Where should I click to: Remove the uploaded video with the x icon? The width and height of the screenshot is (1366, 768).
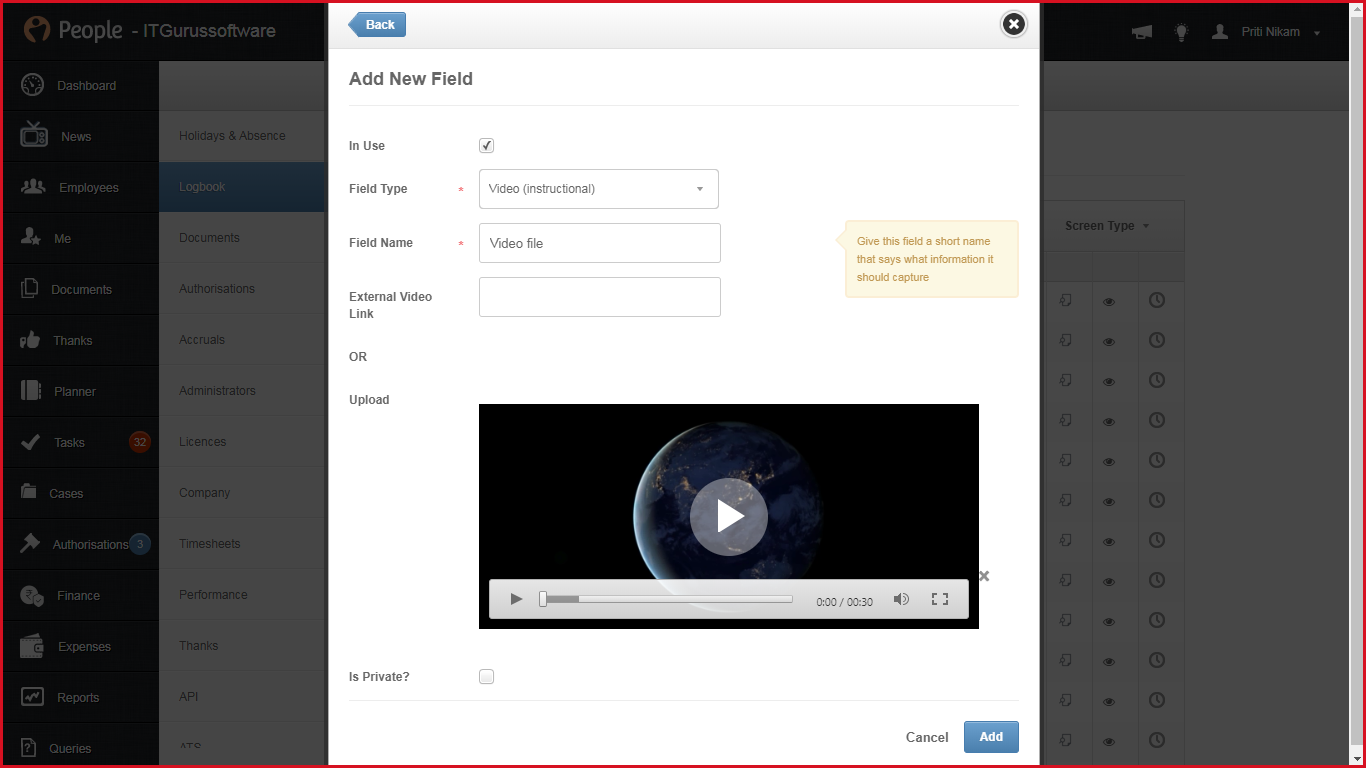coord(984,576)
